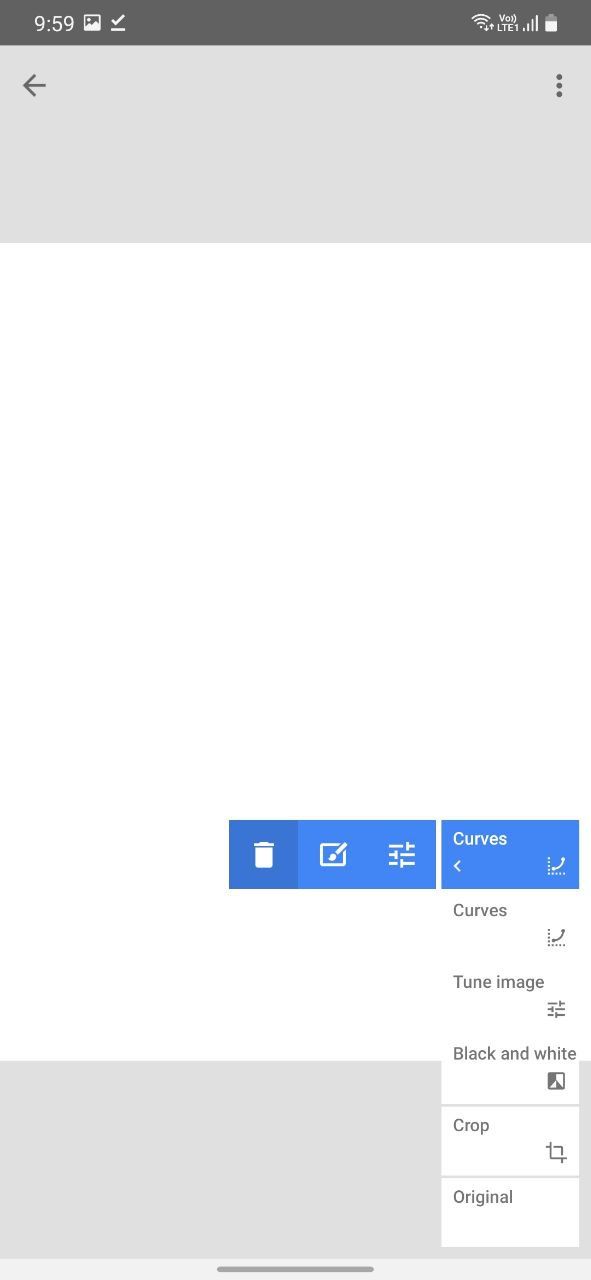This screenshot has height=1280, width=591.
Task: Select the second Curves stack entry
Action: click(x=510, y=926)
